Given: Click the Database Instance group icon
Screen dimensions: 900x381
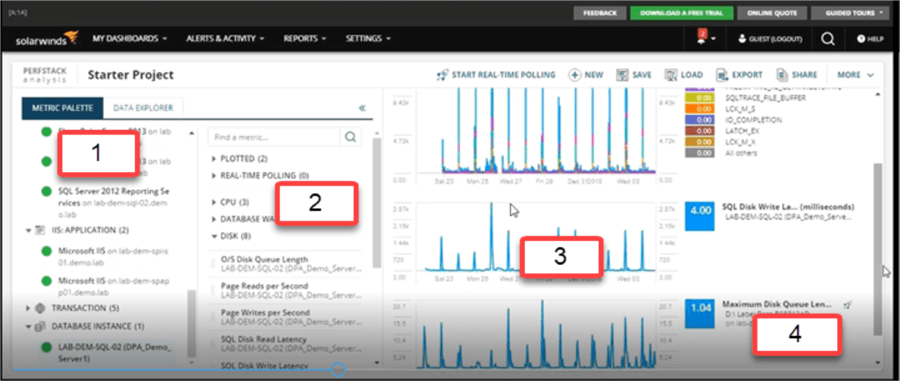Looking at the screenshot, I should [40, 326].
